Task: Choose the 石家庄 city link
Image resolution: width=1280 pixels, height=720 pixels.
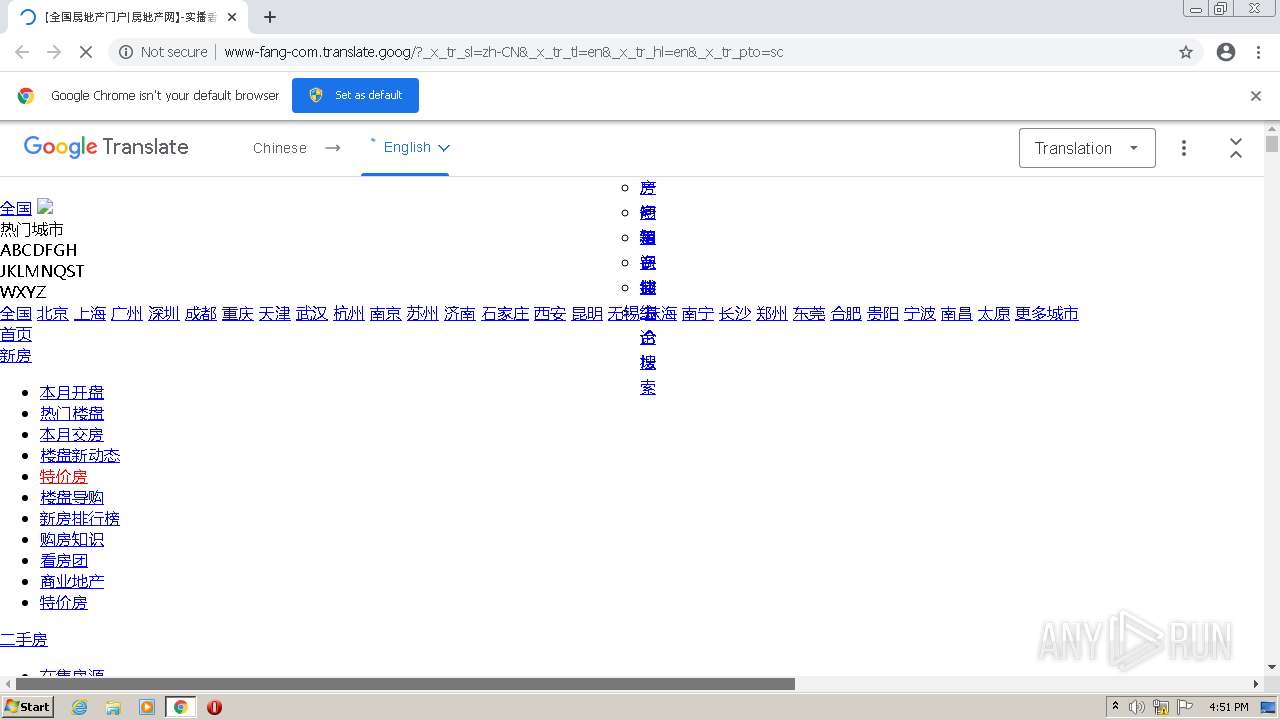Action: tap(505, 314)
